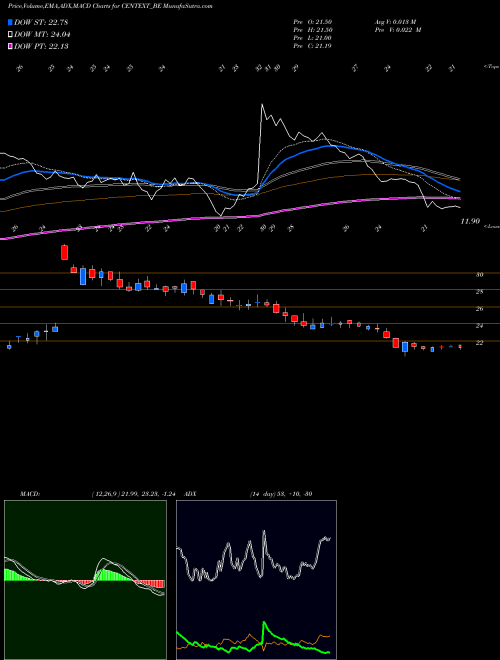This screenshot has height=660, width=500.
Task: Click the '<Lows' label at the right edge
Action: (492, 226)
